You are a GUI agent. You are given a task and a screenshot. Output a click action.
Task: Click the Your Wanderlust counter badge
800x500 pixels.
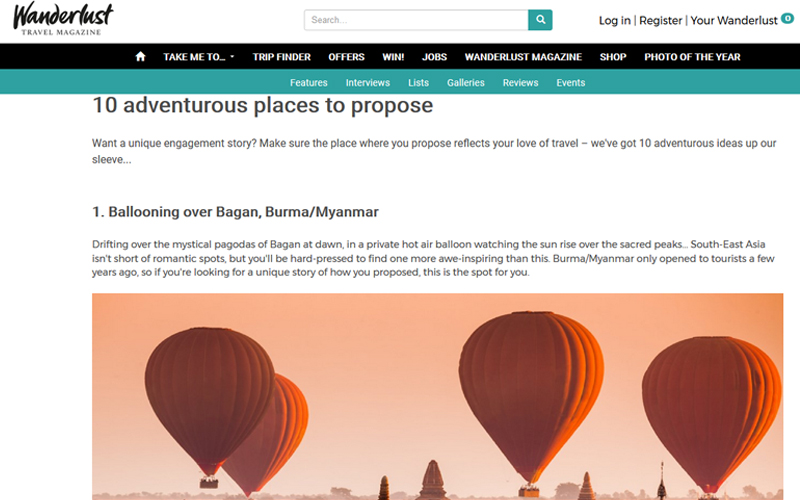tap(787, 18)
